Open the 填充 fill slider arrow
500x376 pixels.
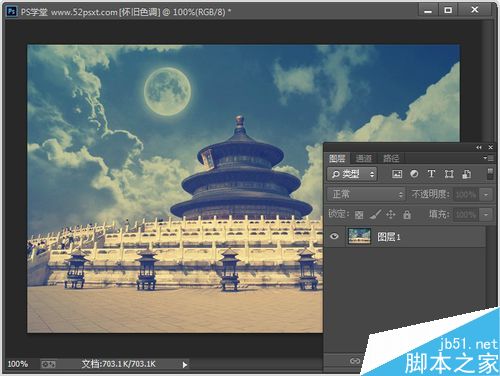click(x=486, y=215)
